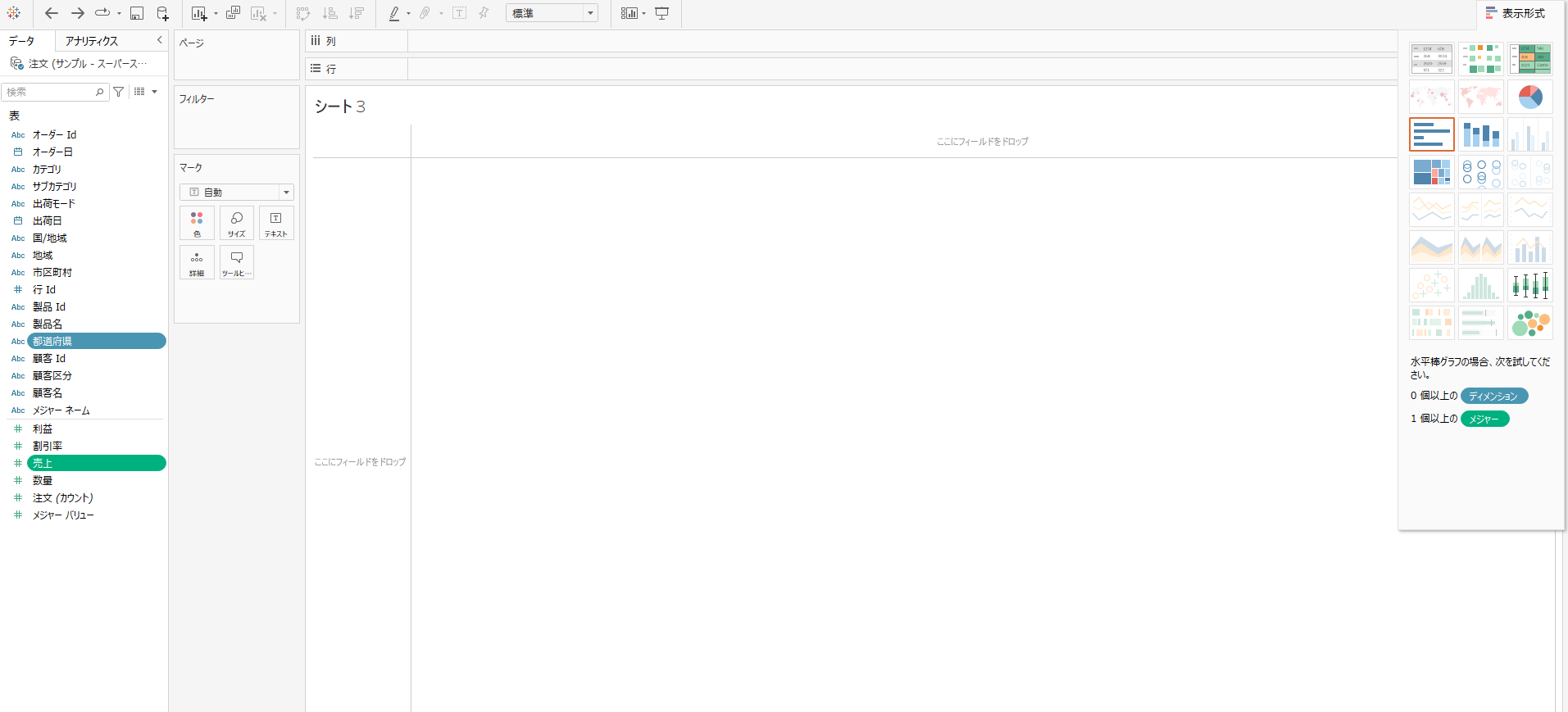Click the undo back arrow

coord(52,13)
